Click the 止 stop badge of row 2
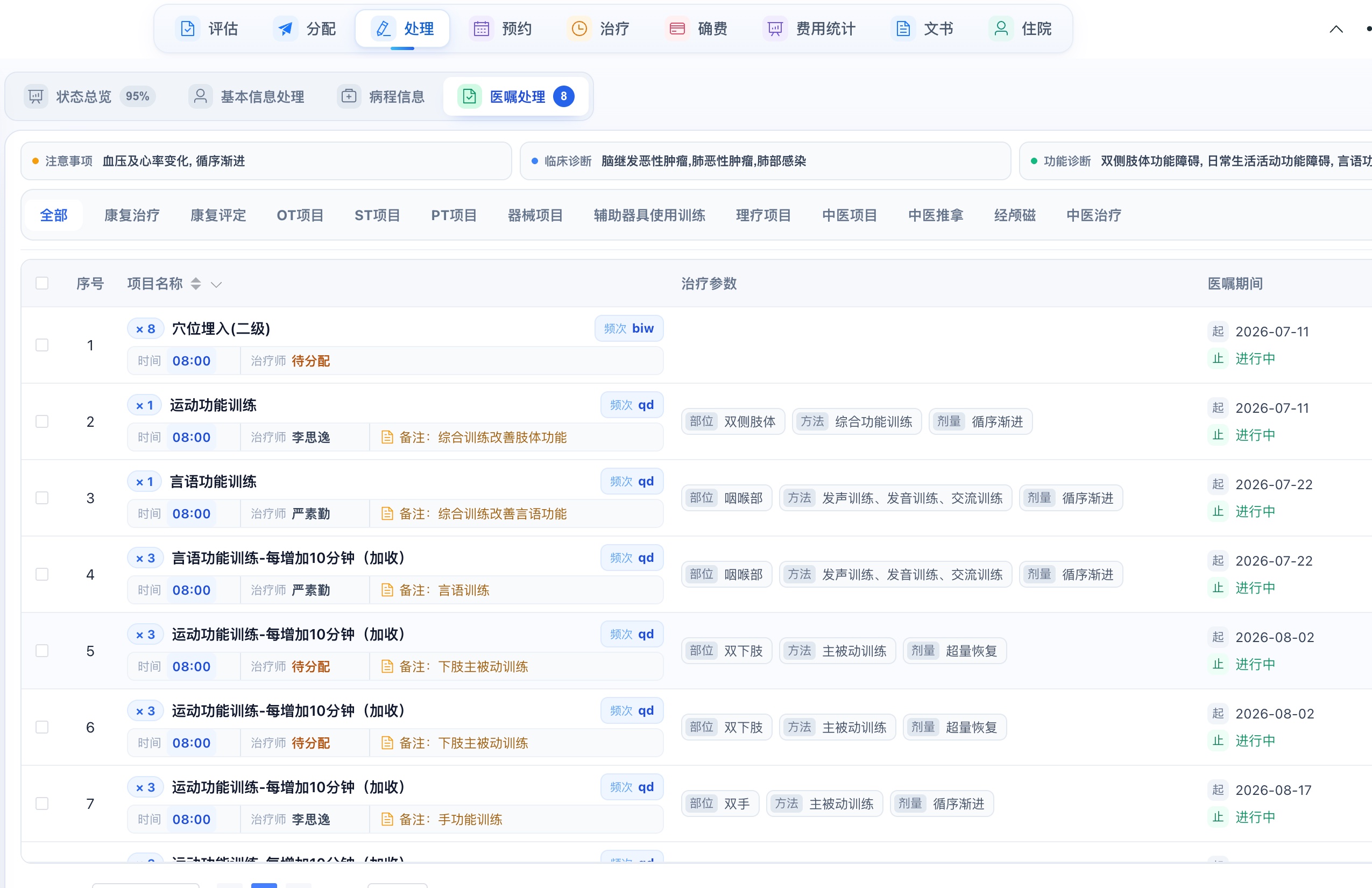 (x=1218, y=435)
